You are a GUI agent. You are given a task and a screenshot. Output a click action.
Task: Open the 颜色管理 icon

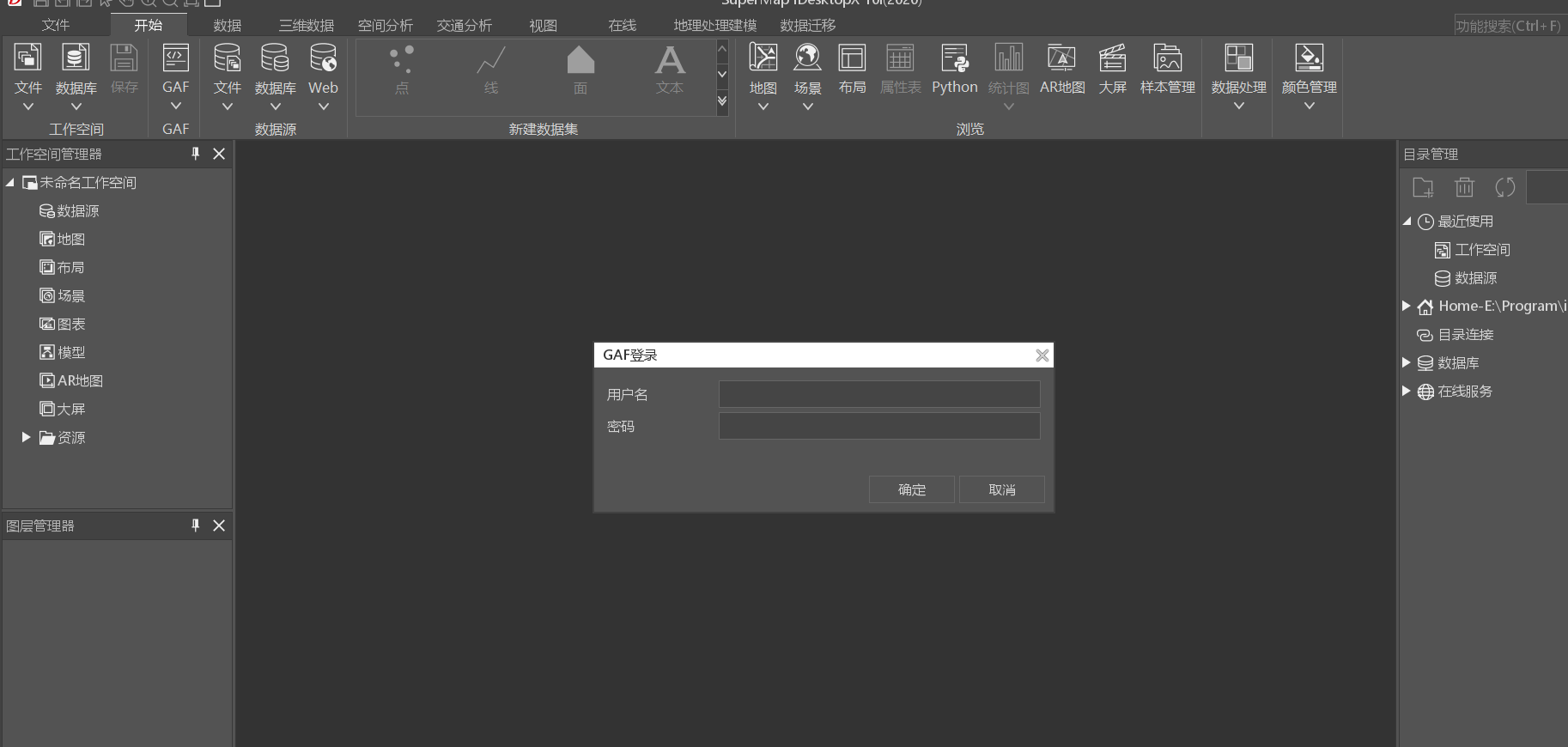point(1309,58)
